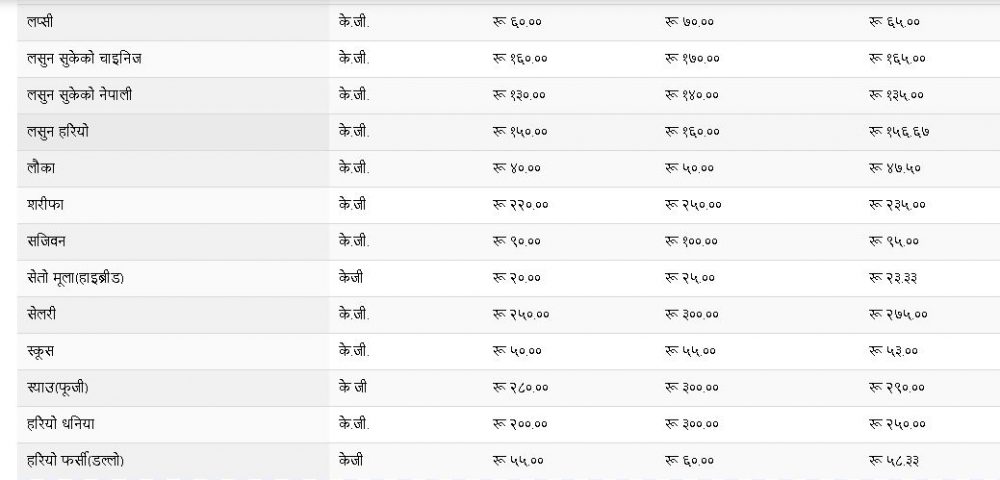Select the average price रू २३.३३
Screen dimensions: 1000x480
click(x=893, y=278)
